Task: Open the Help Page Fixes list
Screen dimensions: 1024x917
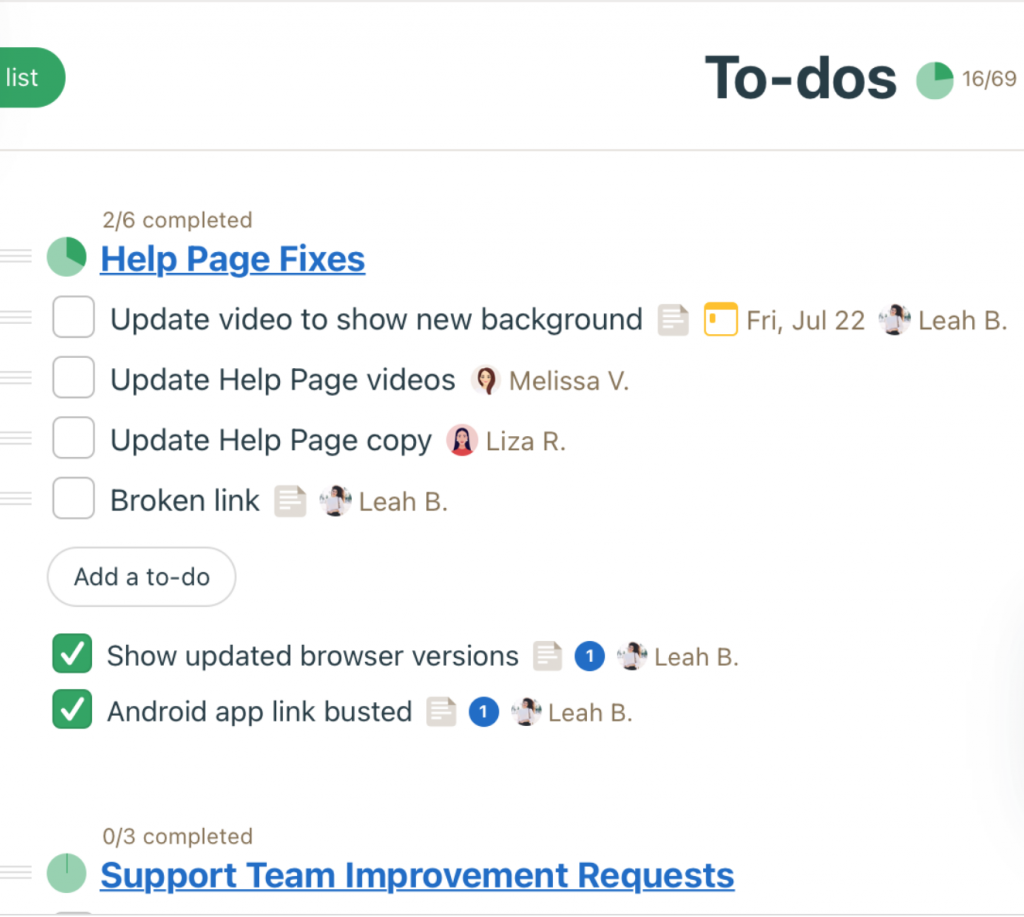Action: click(x=232, y=259)
